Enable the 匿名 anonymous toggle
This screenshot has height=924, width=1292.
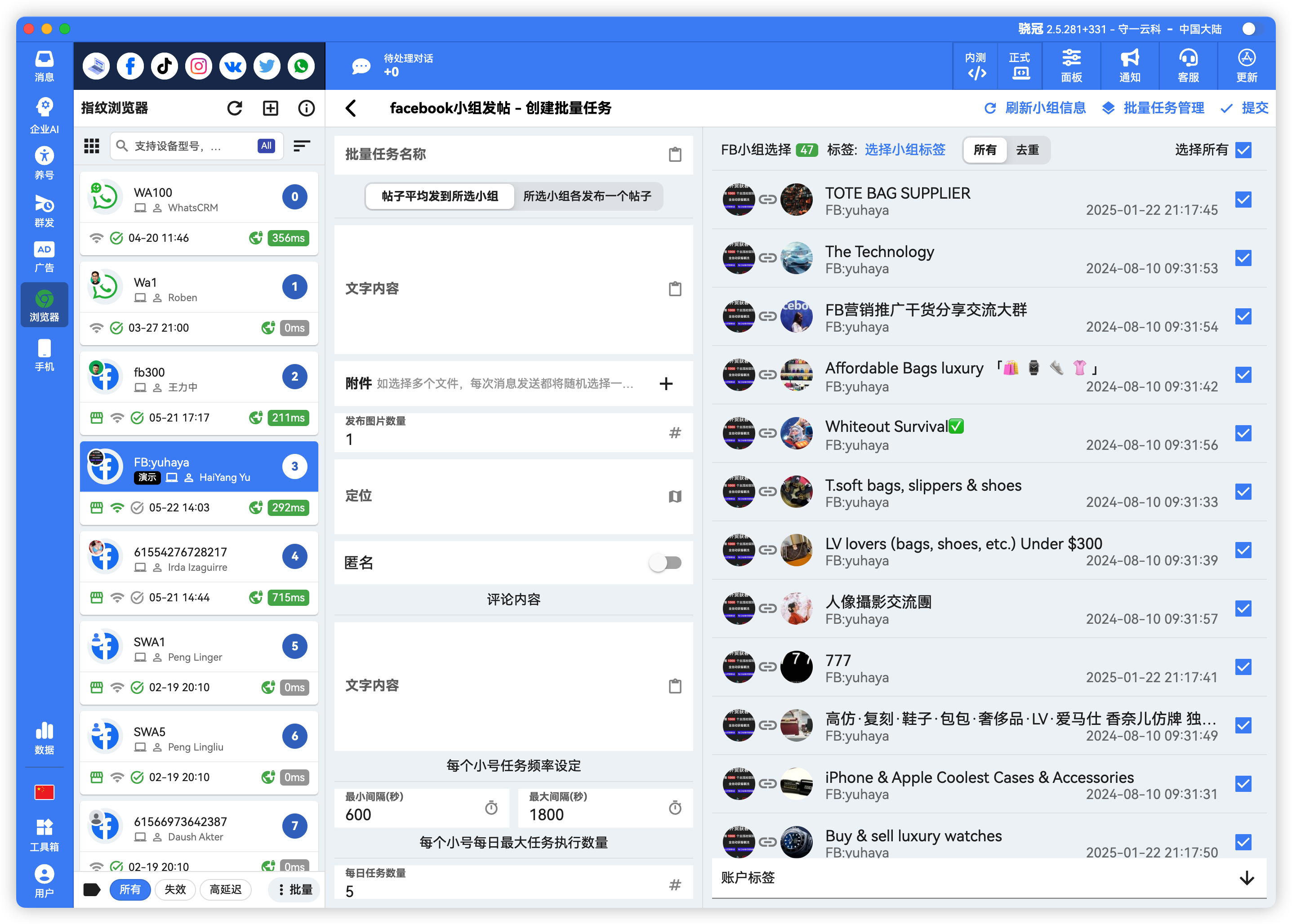click(x=665, y=563)
